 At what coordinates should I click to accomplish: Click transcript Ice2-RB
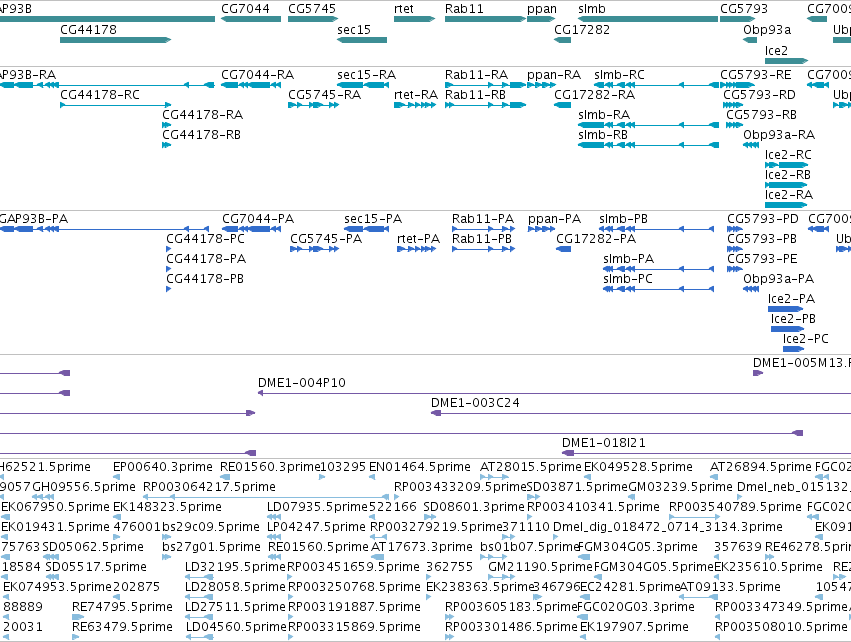click(x=788, y=175)
